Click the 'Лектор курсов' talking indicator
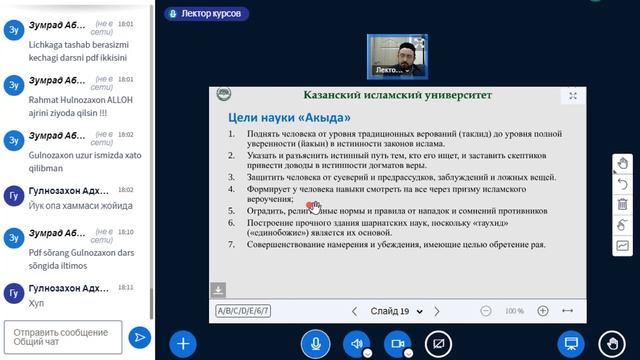The height and width of the screenshot is (360, 640). [207, 13]
